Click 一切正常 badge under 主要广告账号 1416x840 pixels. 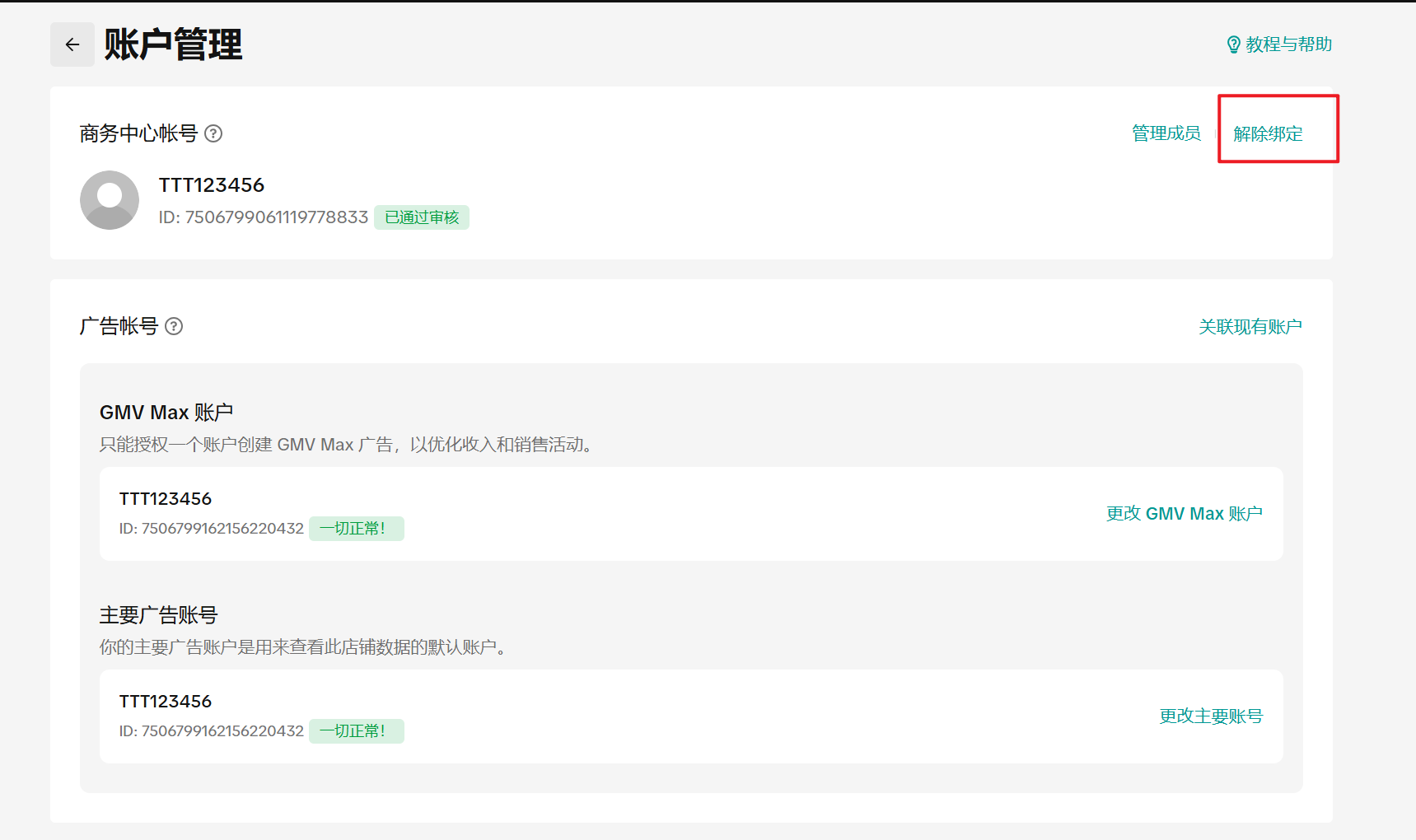[x=356, y=731]
